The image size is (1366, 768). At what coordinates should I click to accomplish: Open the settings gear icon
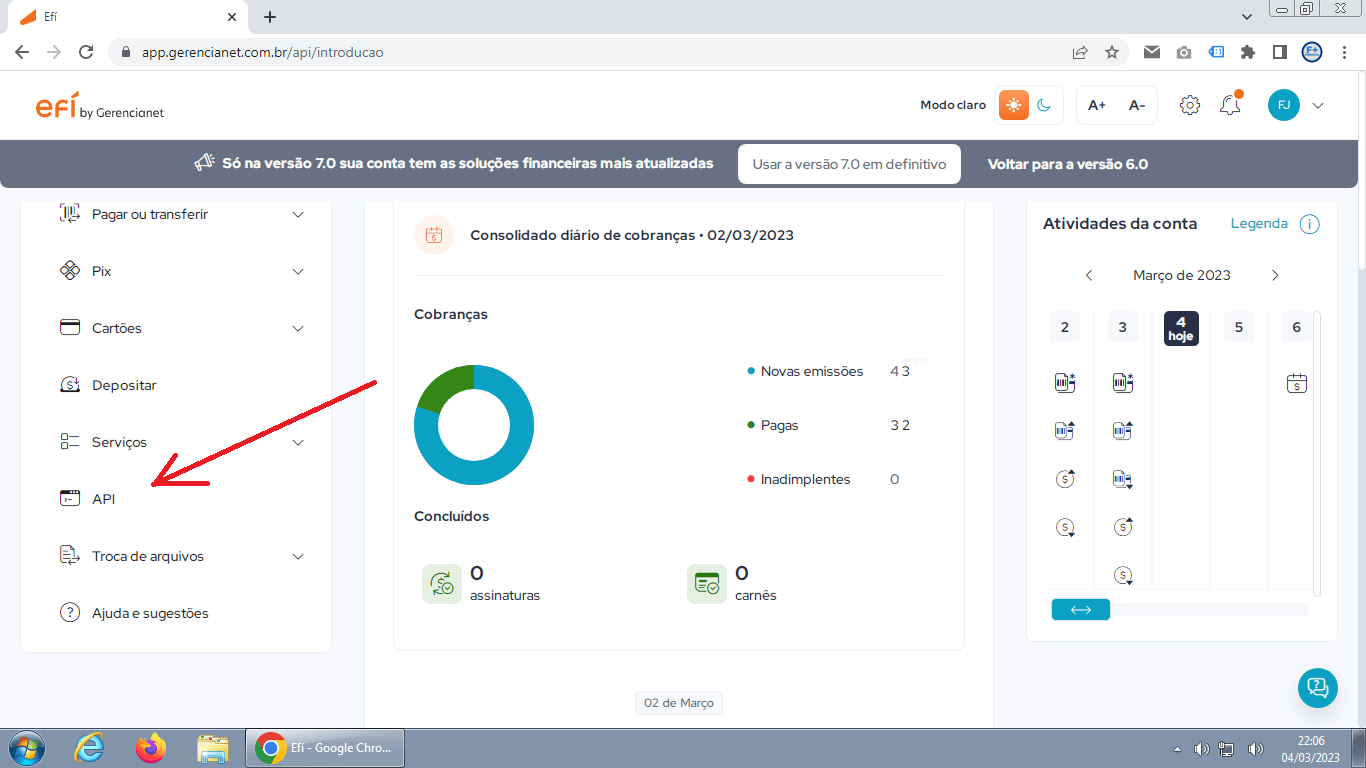[1189, 105]
